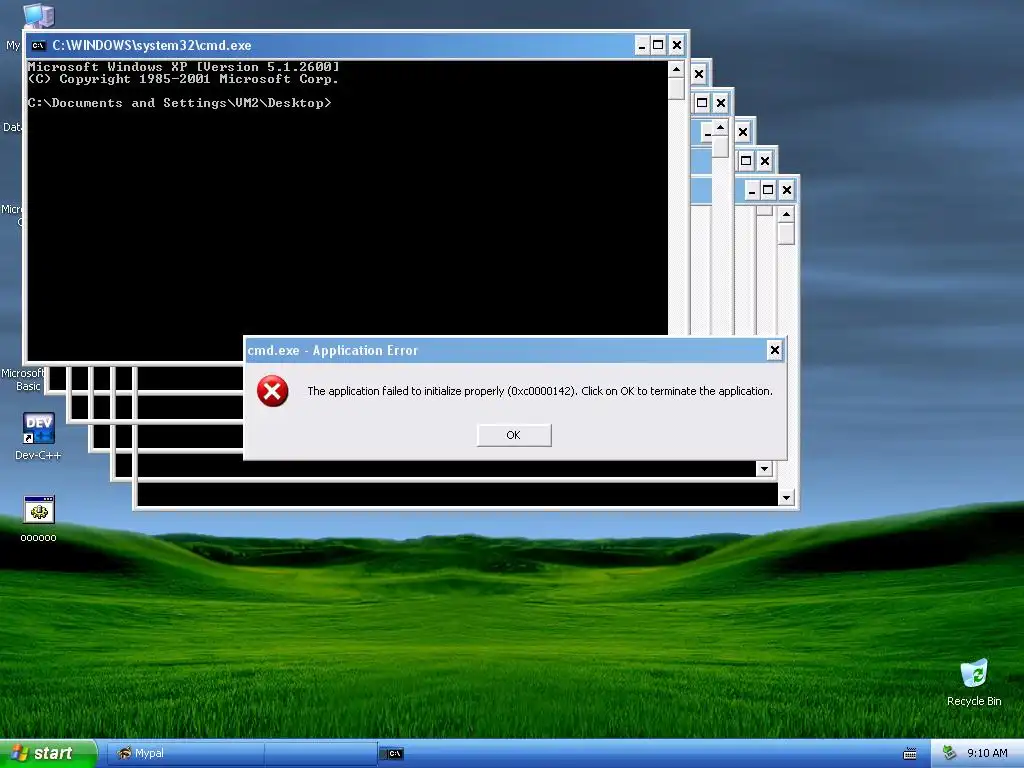Open the Start menu
This screenshot has width=1024, height=768.
[48, 753]
